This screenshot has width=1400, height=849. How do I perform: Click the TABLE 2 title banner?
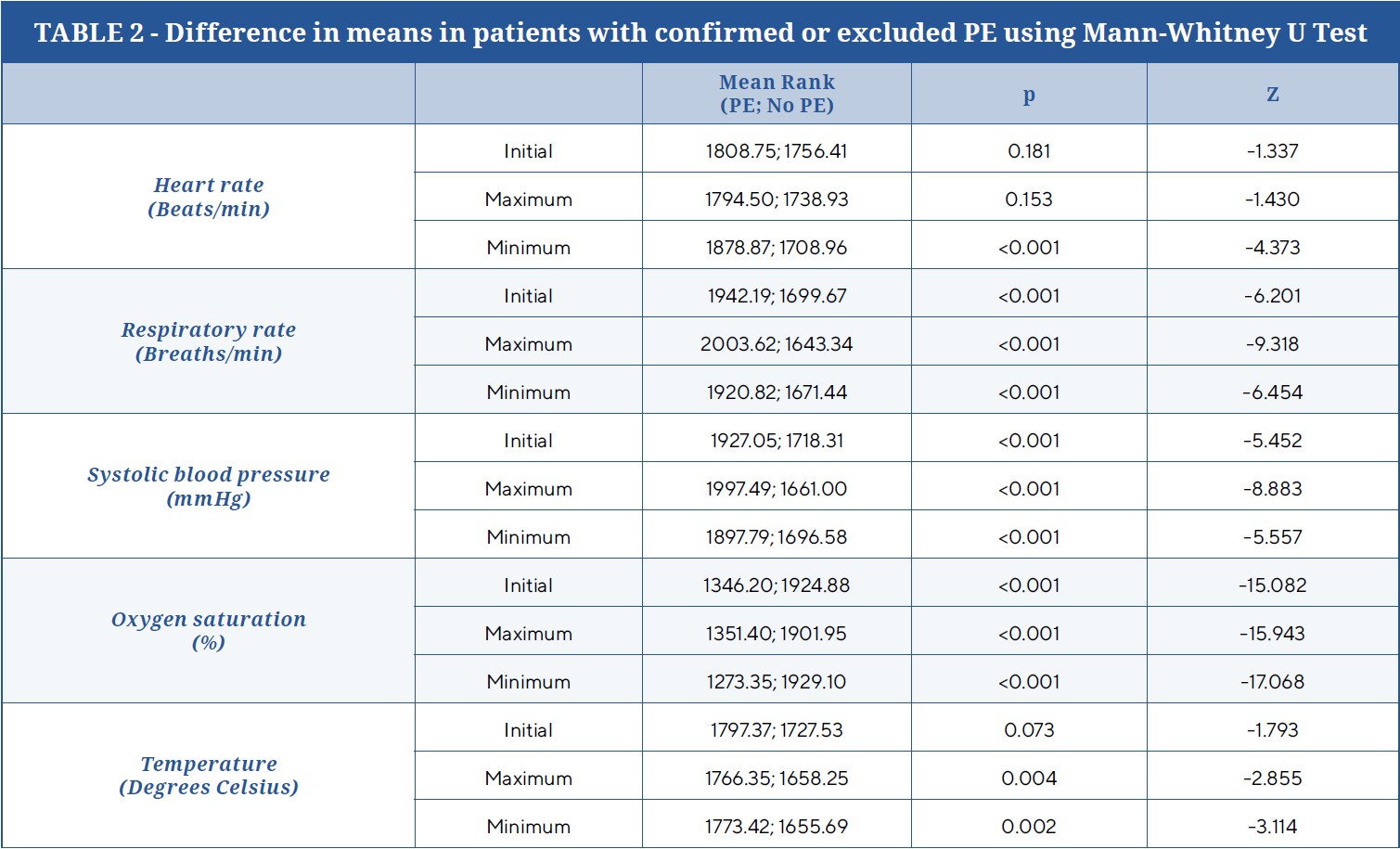(700, 32)
